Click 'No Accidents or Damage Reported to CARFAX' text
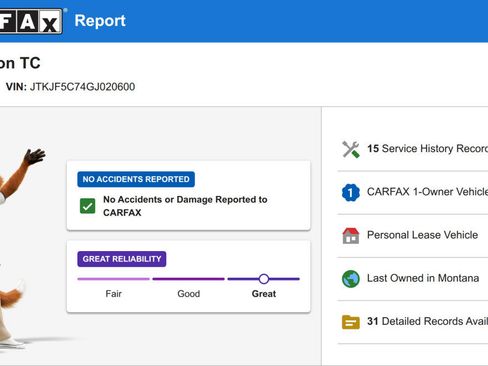Screen dimensions: 488x366 (x=185, y=206)
